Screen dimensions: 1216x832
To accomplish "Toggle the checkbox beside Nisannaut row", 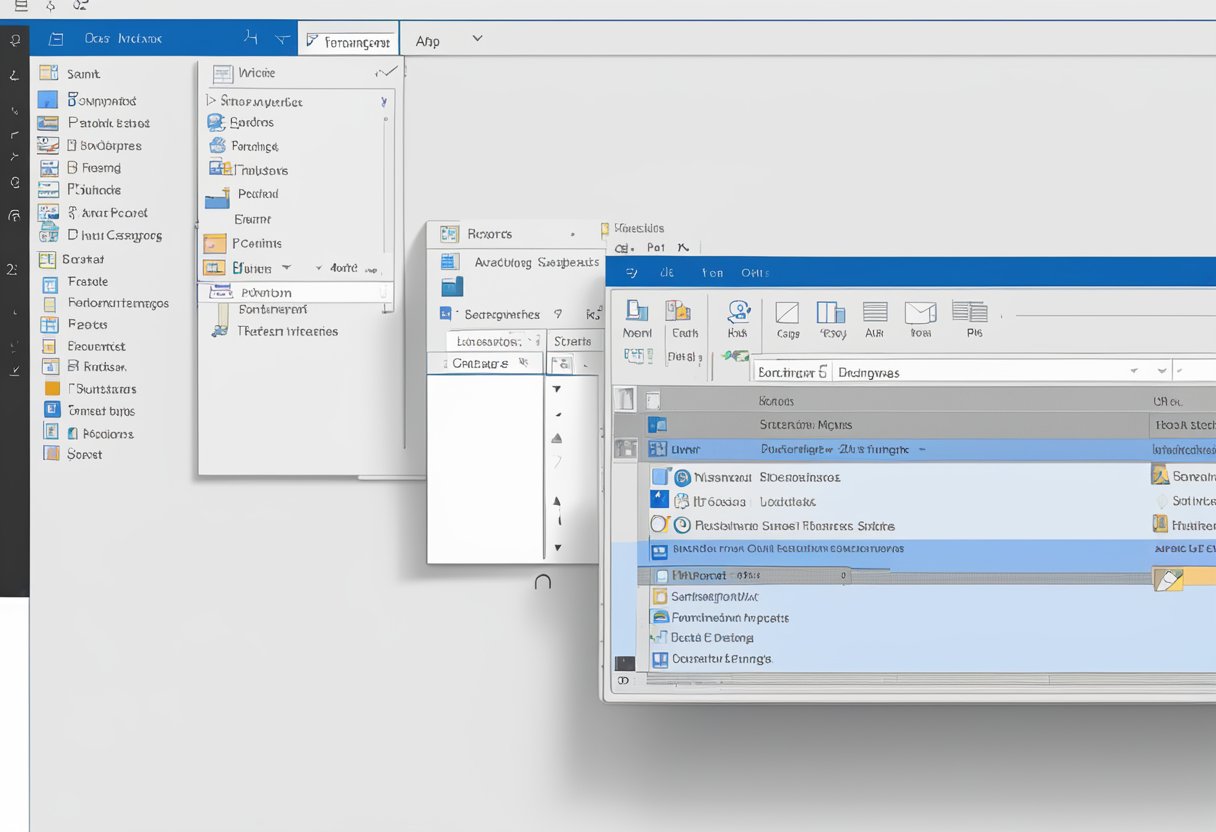I will (x=659, y=478).
